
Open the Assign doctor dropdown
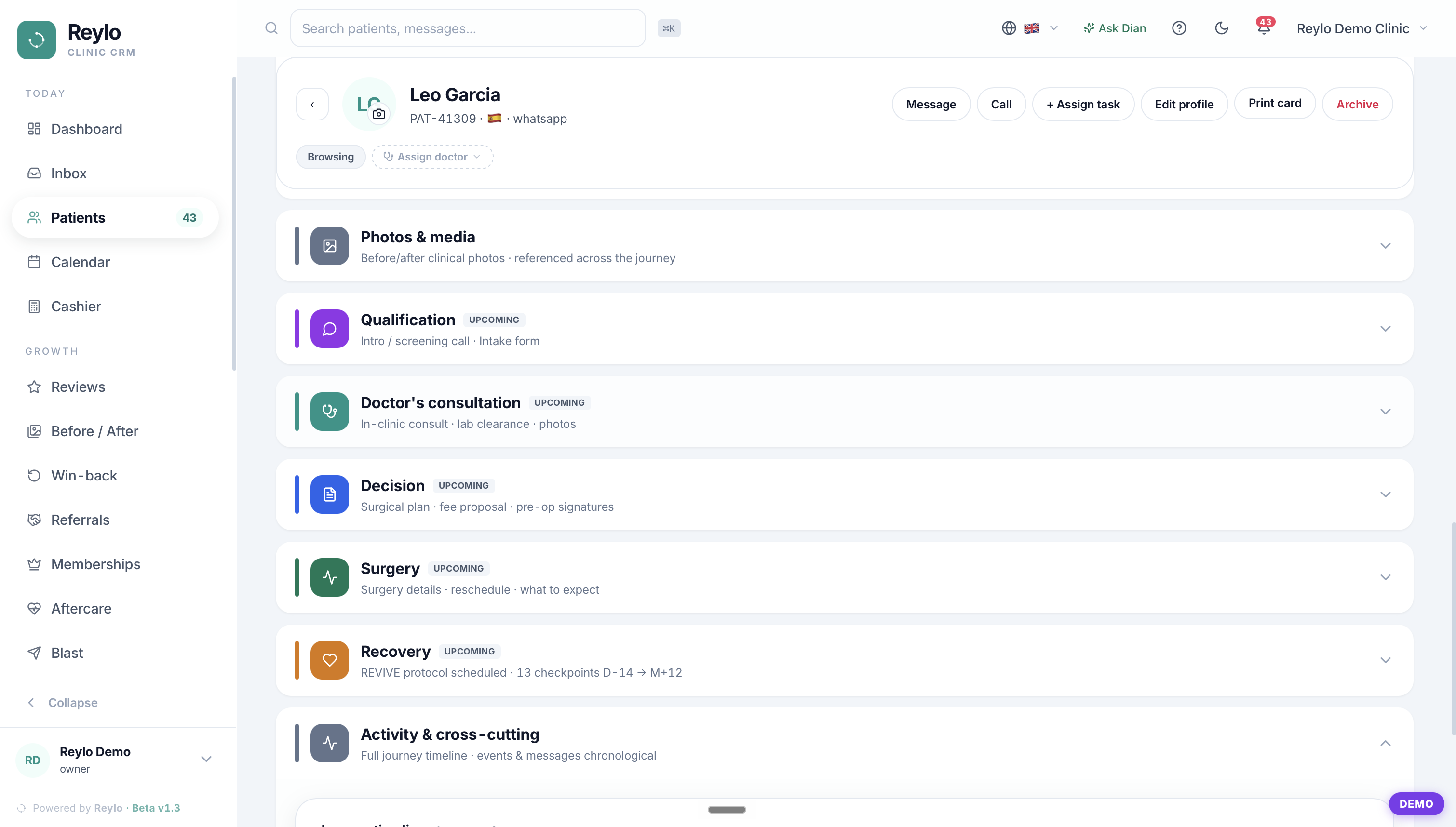click(x=432, y=157)
